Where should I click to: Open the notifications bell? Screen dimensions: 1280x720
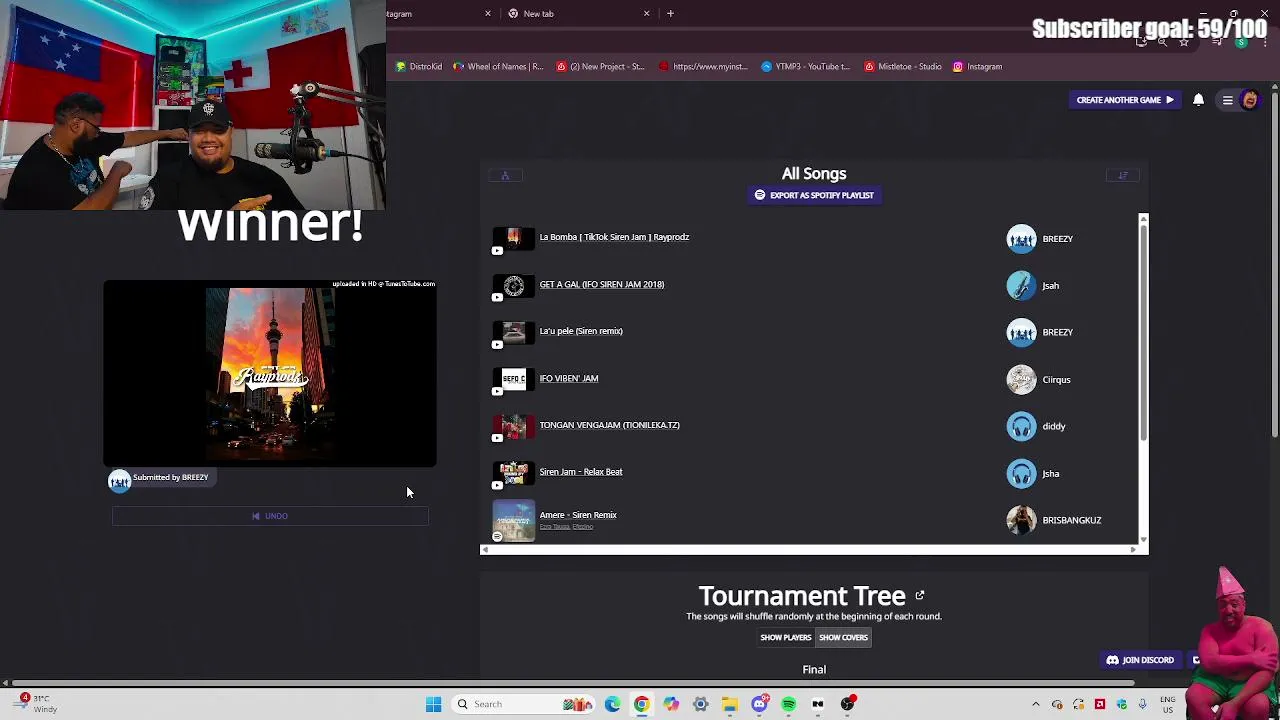pyautogui.click(x=1198, y=100)
